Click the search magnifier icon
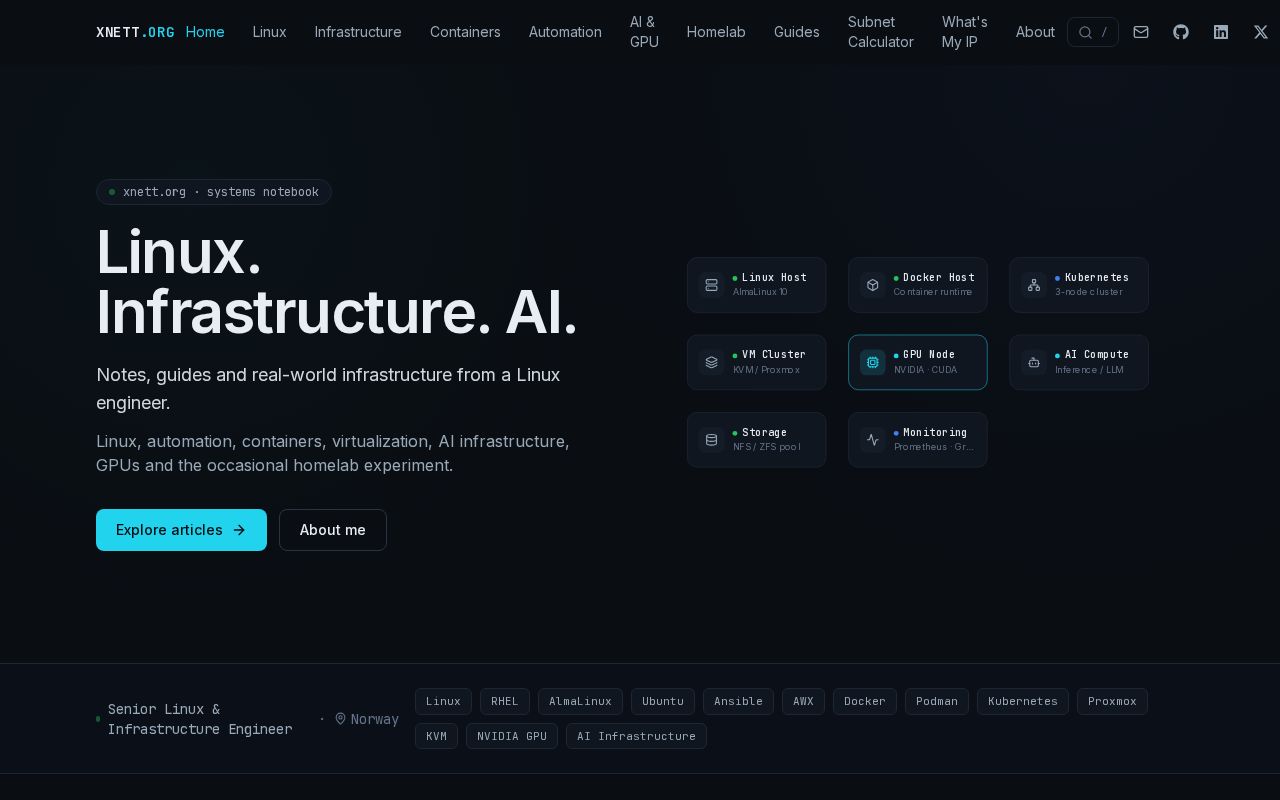The width and height of the screenshot is (1280, 800). pyautogui.click(x=1085, y=32)
